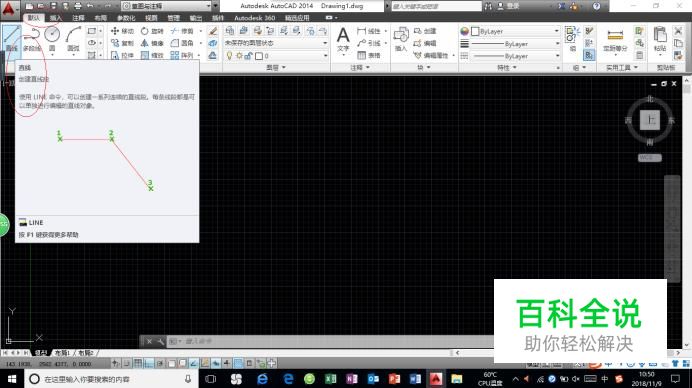Screen dimensions: 692x388
Task: Click the Undo arrow in quick access toolbar
Action: point(90,6)
